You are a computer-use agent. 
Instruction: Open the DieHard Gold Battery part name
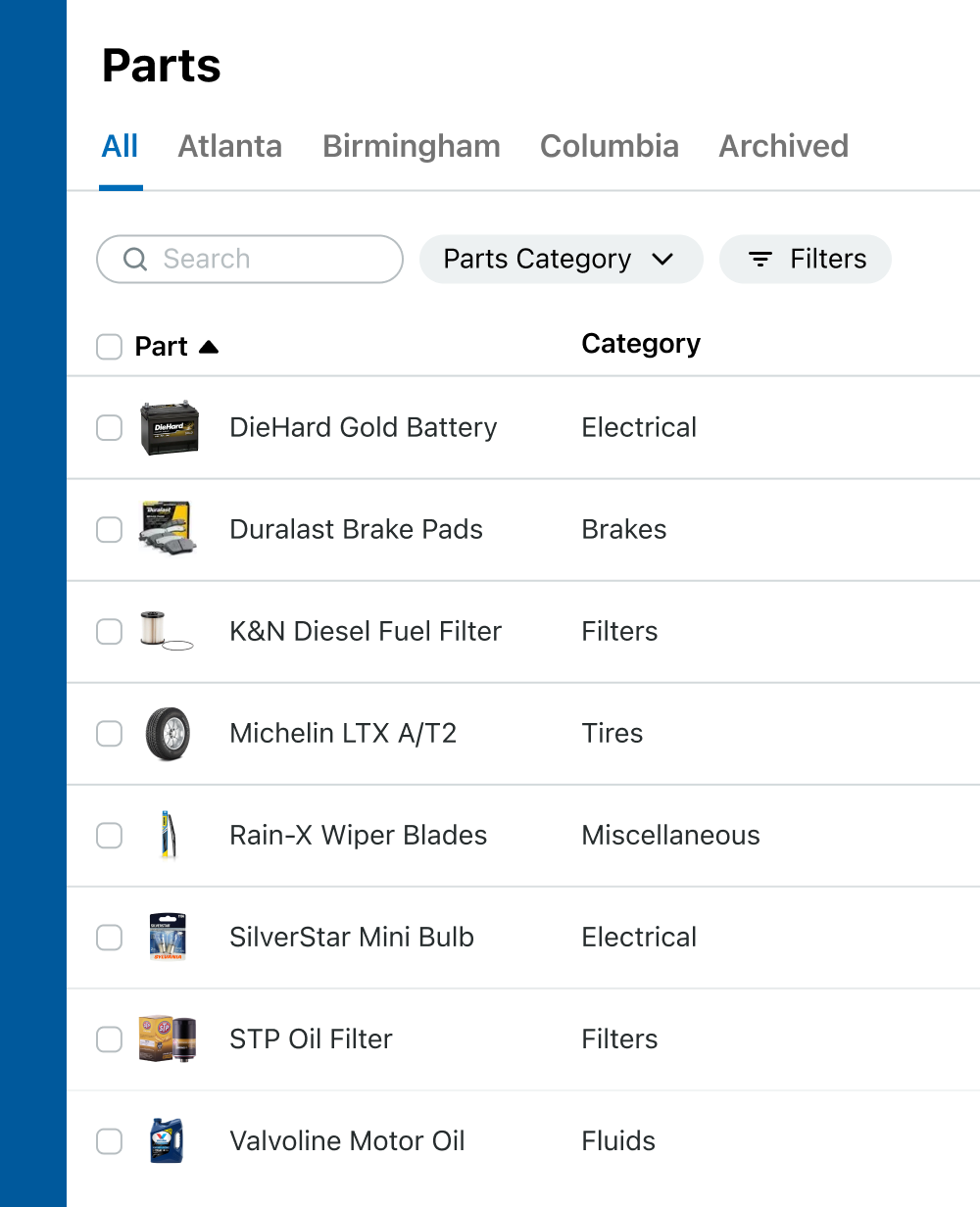click(x=364, y=428)
